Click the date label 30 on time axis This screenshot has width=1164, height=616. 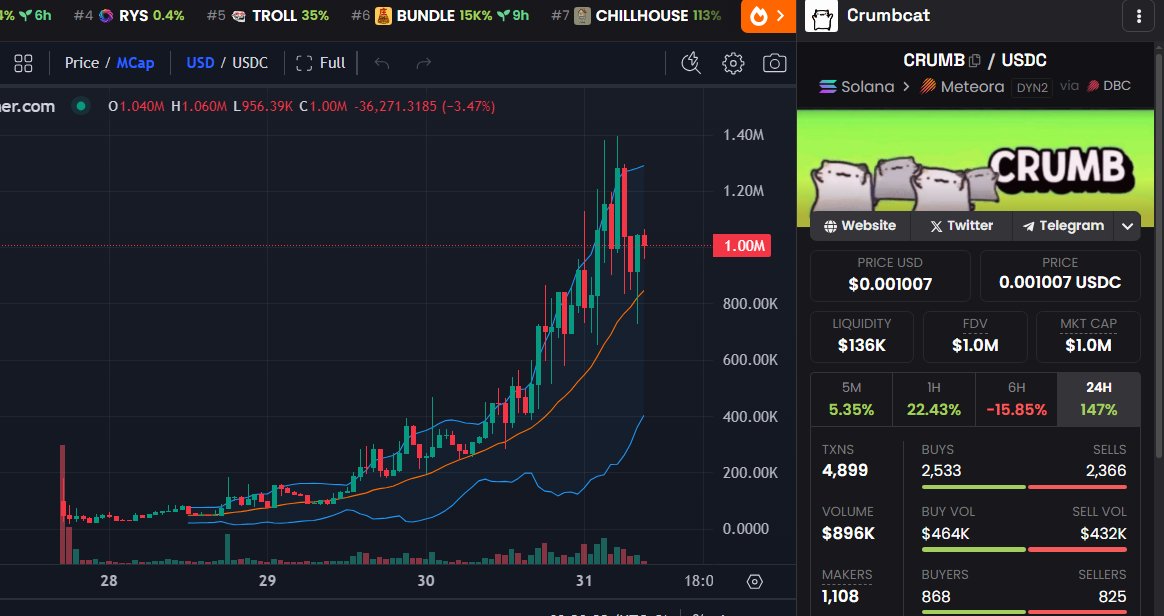click(425, 580)
